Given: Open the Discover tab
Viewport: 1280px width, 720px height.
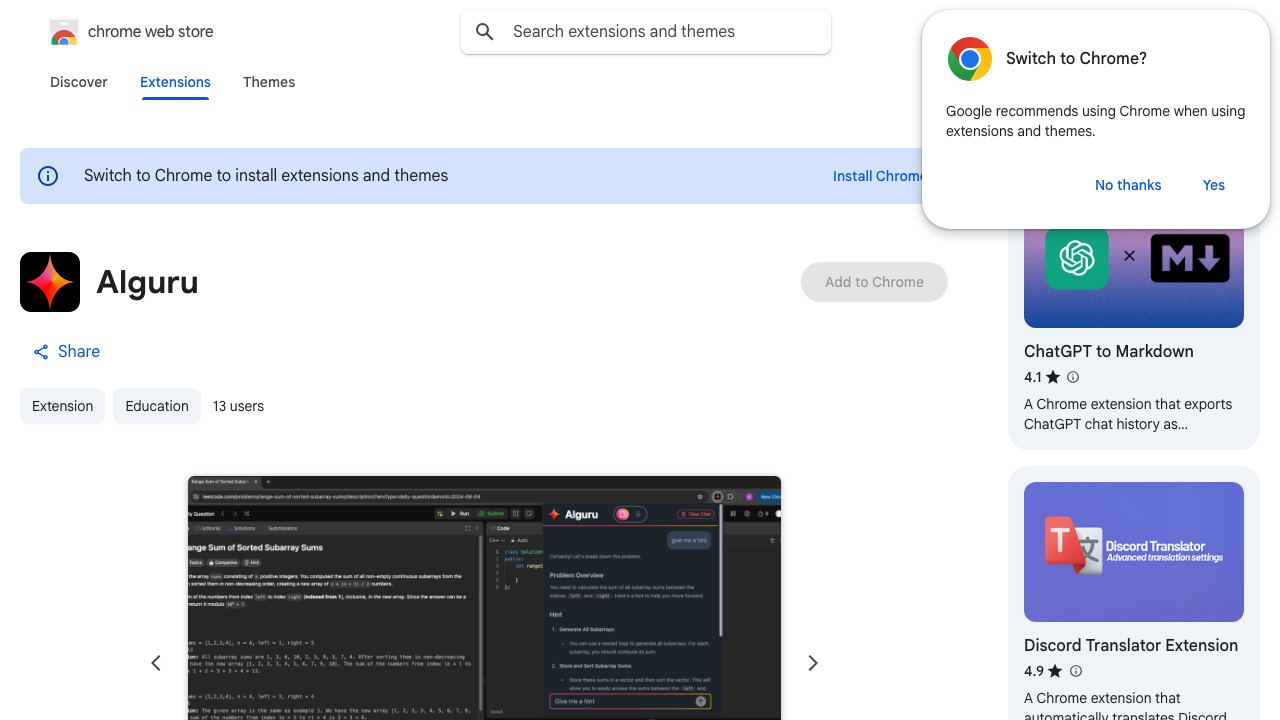Looking at the screenshot, I should click(79, 82).
